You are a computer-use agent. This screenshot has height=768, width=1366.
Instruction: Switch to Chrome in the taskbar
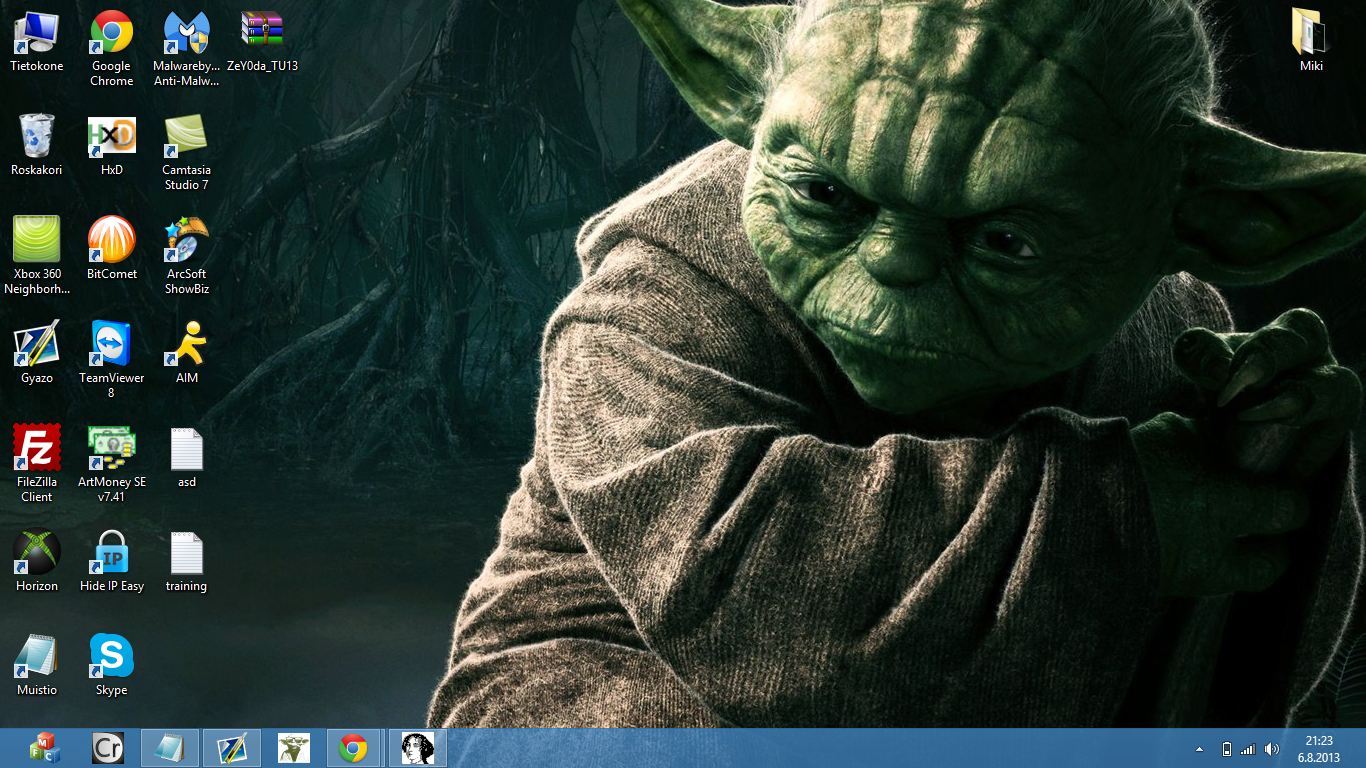[x=352, y=748]
